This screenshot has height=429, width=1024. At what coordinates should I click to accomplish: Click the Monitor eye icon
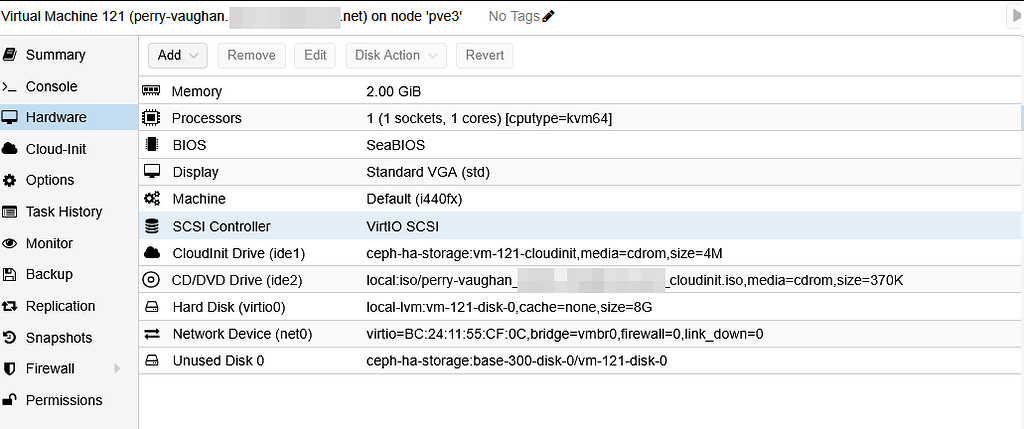click(x=10, y=243)
